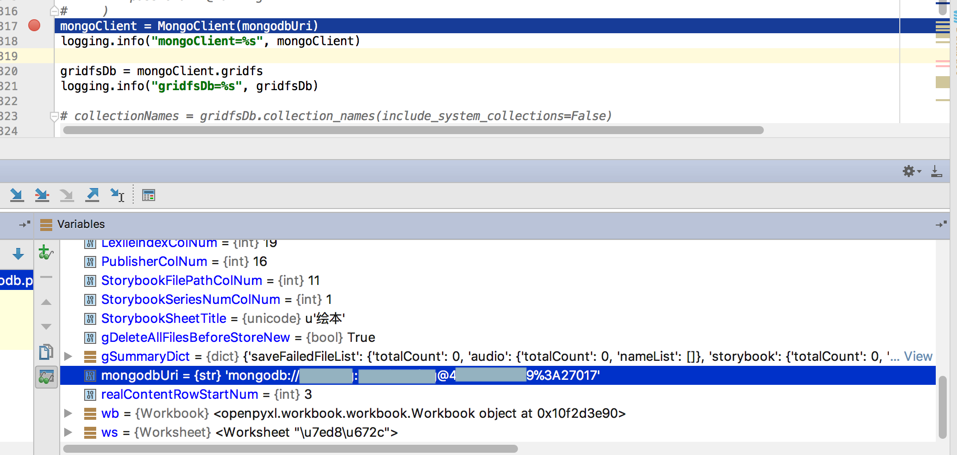
Task: Select the LexileIndexColNum variable row
Action: click(498, 244)
